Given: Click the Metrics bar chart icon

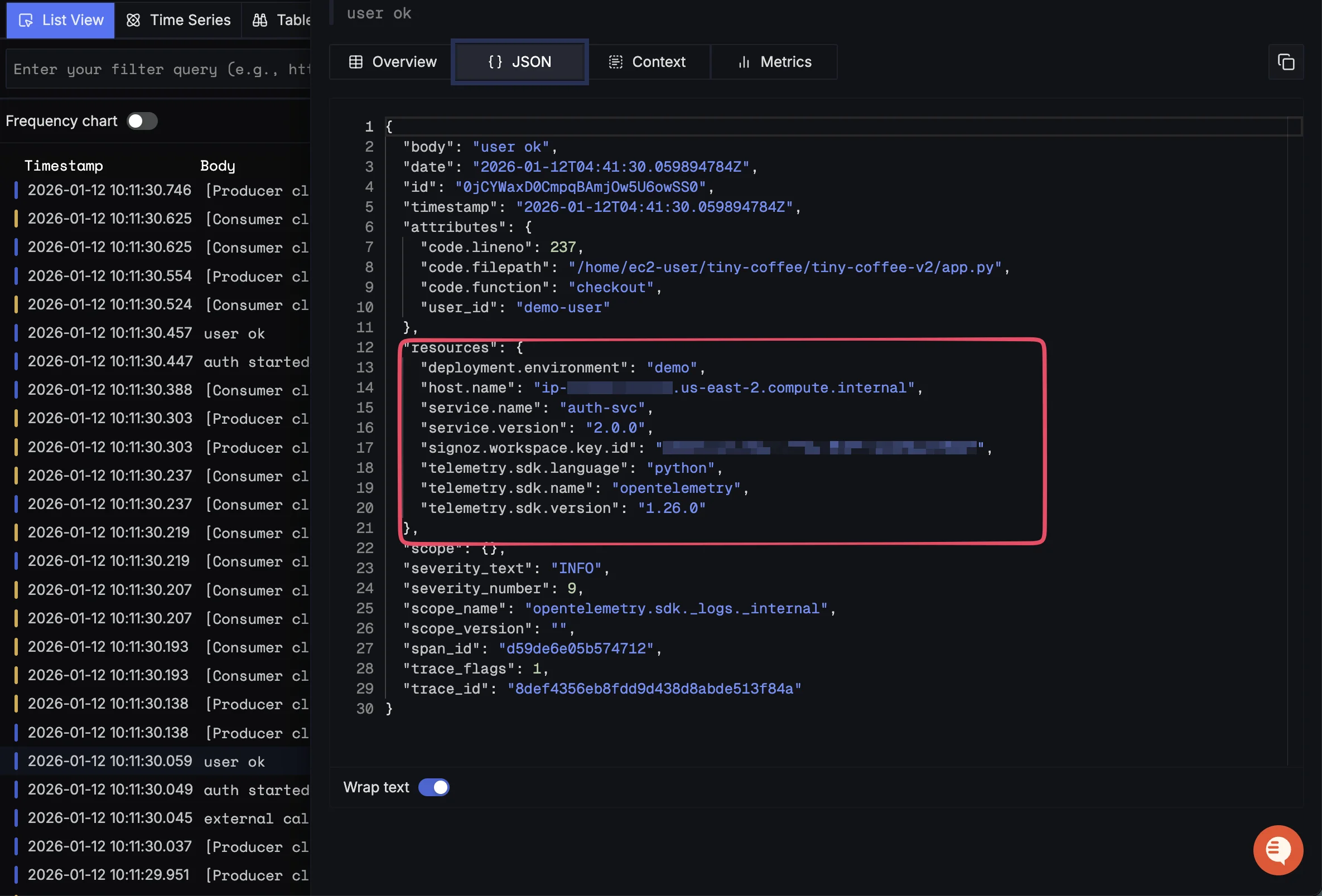Looking at the screenshot, I should click(x=744, y=62).
